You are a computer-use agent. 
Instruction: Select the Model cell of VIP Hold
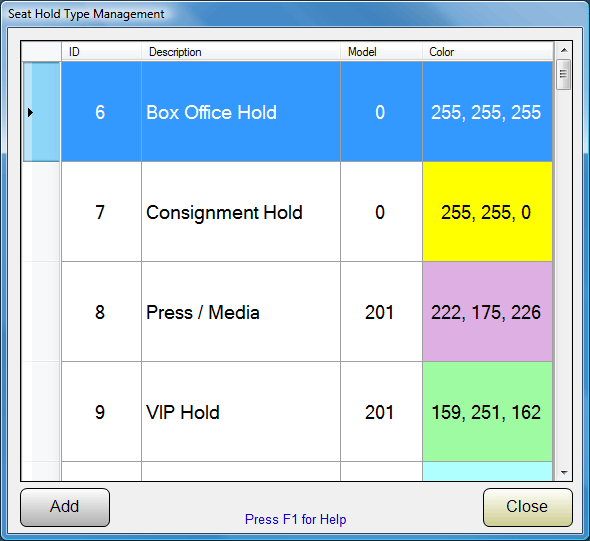[x=381, y=412]
